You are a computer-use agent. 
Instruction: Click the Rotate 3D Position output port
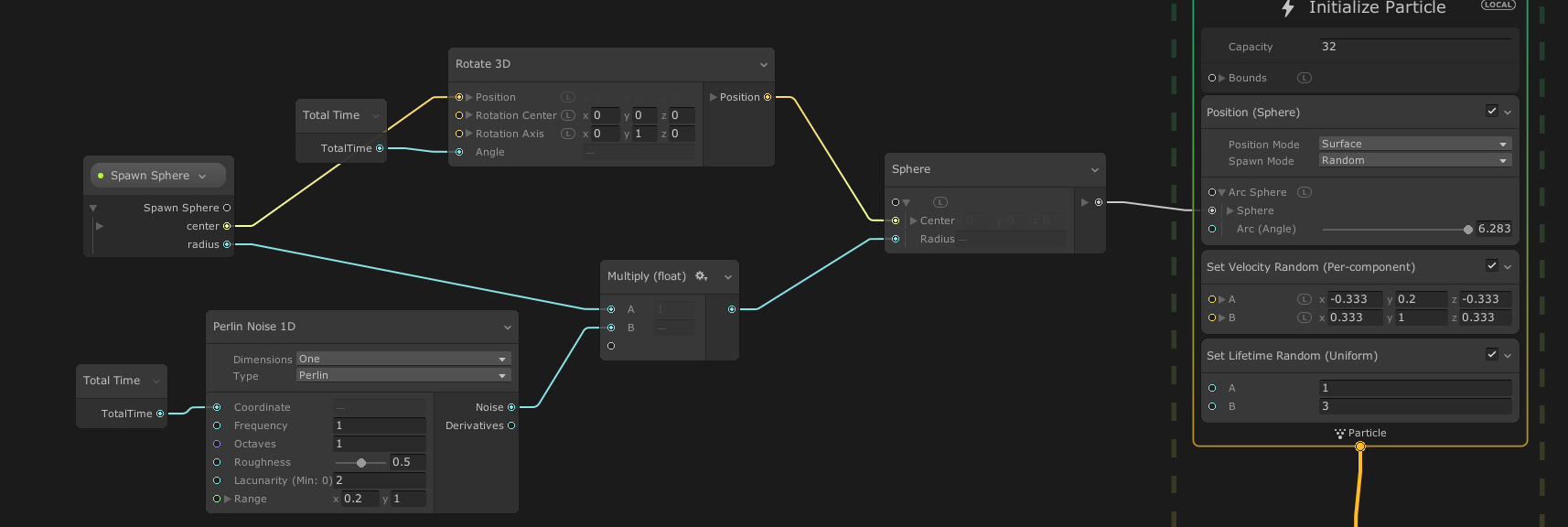(x=768, y=97)
